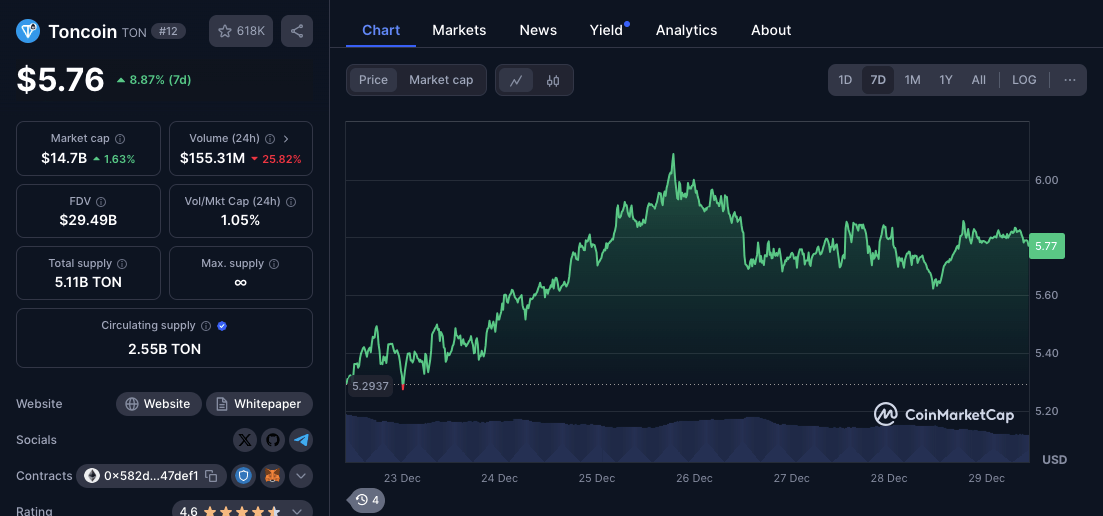This screenshot has height=516, width=1103.
Task: Open the Analytics tab
Action: coord(686,30)
